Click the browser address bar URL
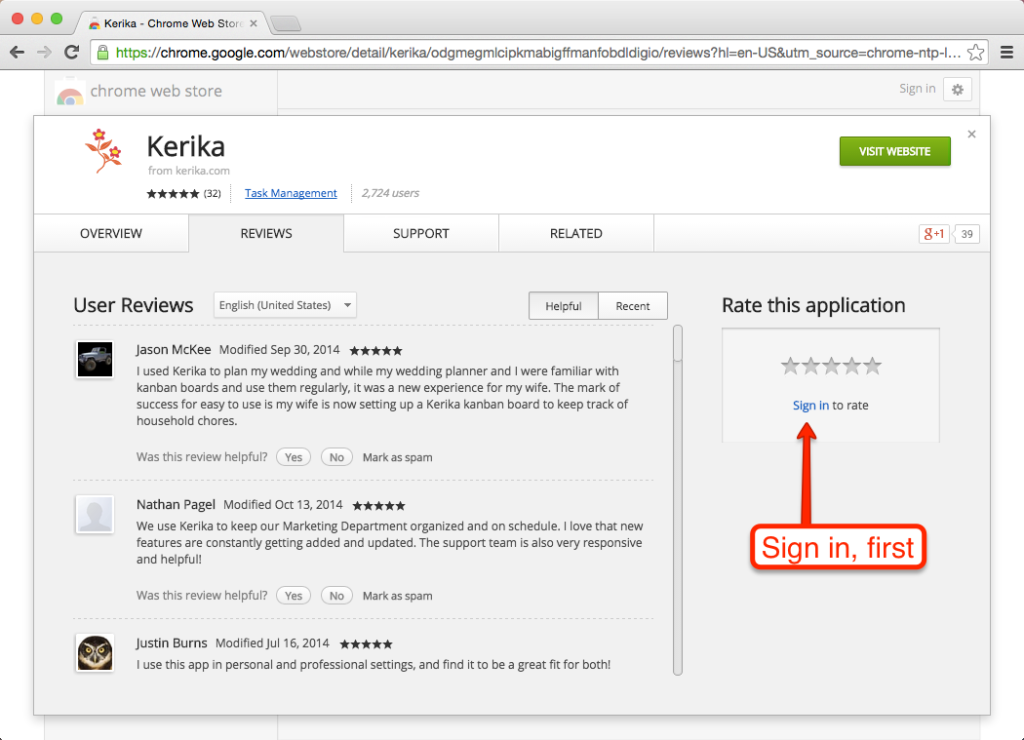The image size is (1024, 740). pyautogui.click(x=538, y=52)
